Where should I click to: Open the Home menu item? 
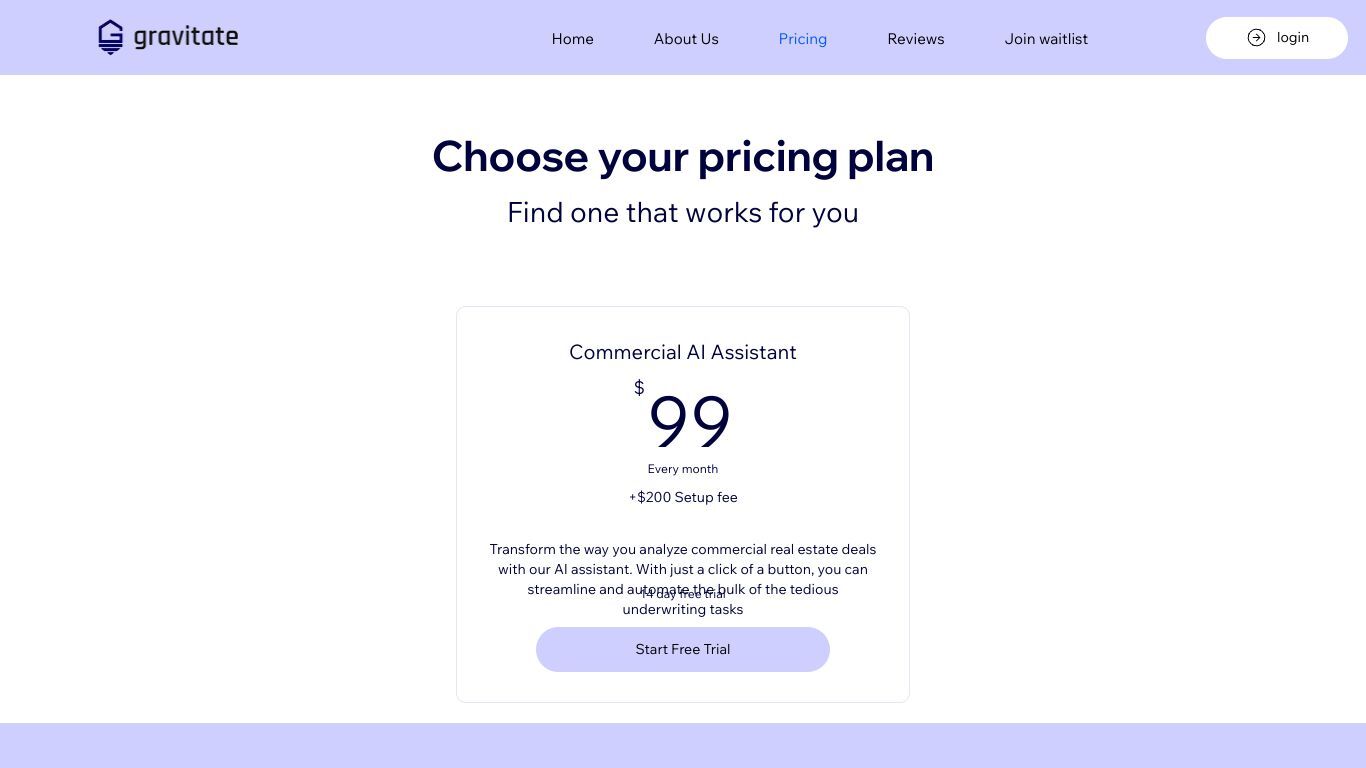click(x=572, y=39)
